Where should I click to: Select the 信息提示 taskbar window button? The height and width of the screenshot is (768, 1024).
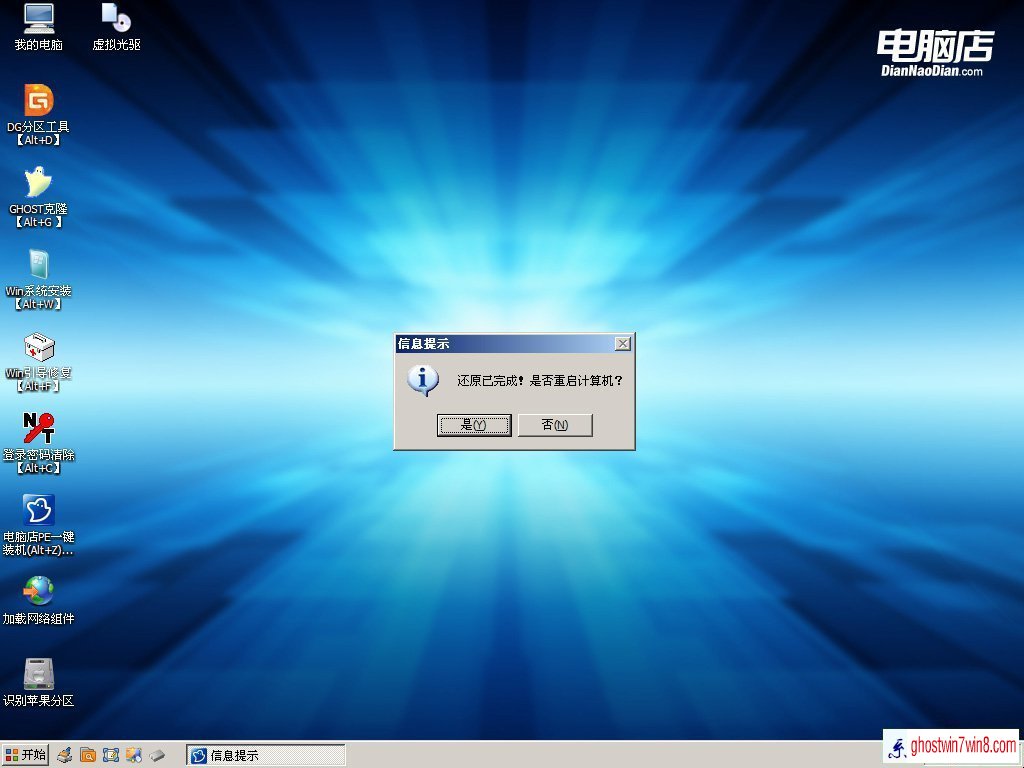point(266,755)
